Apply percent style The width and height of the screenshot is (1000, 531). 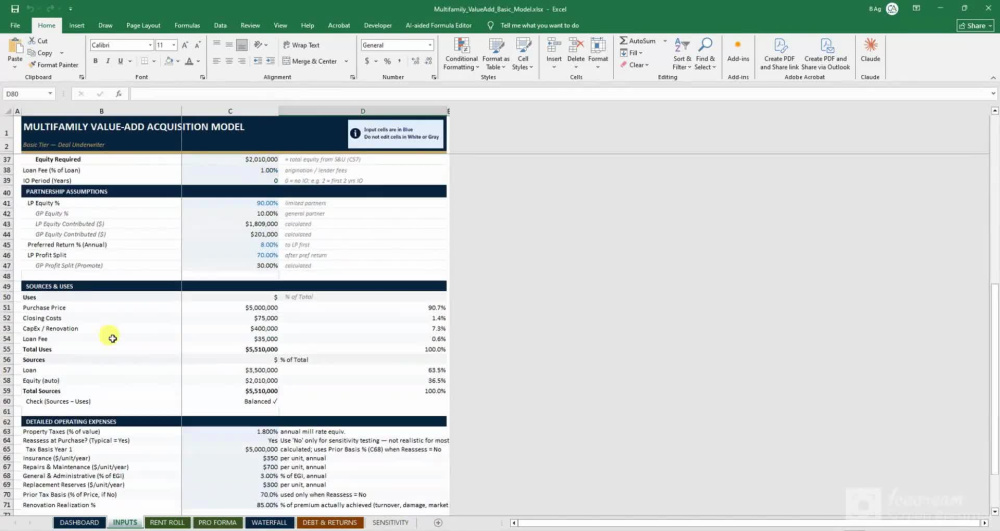click(387, 61)
